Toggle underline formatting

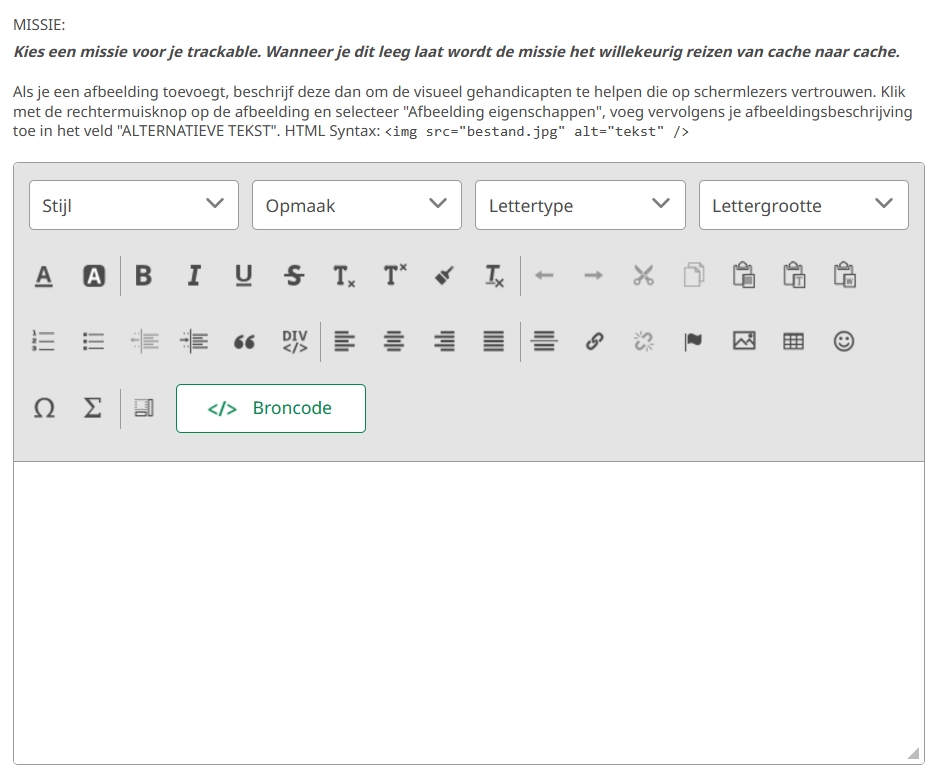244,276
